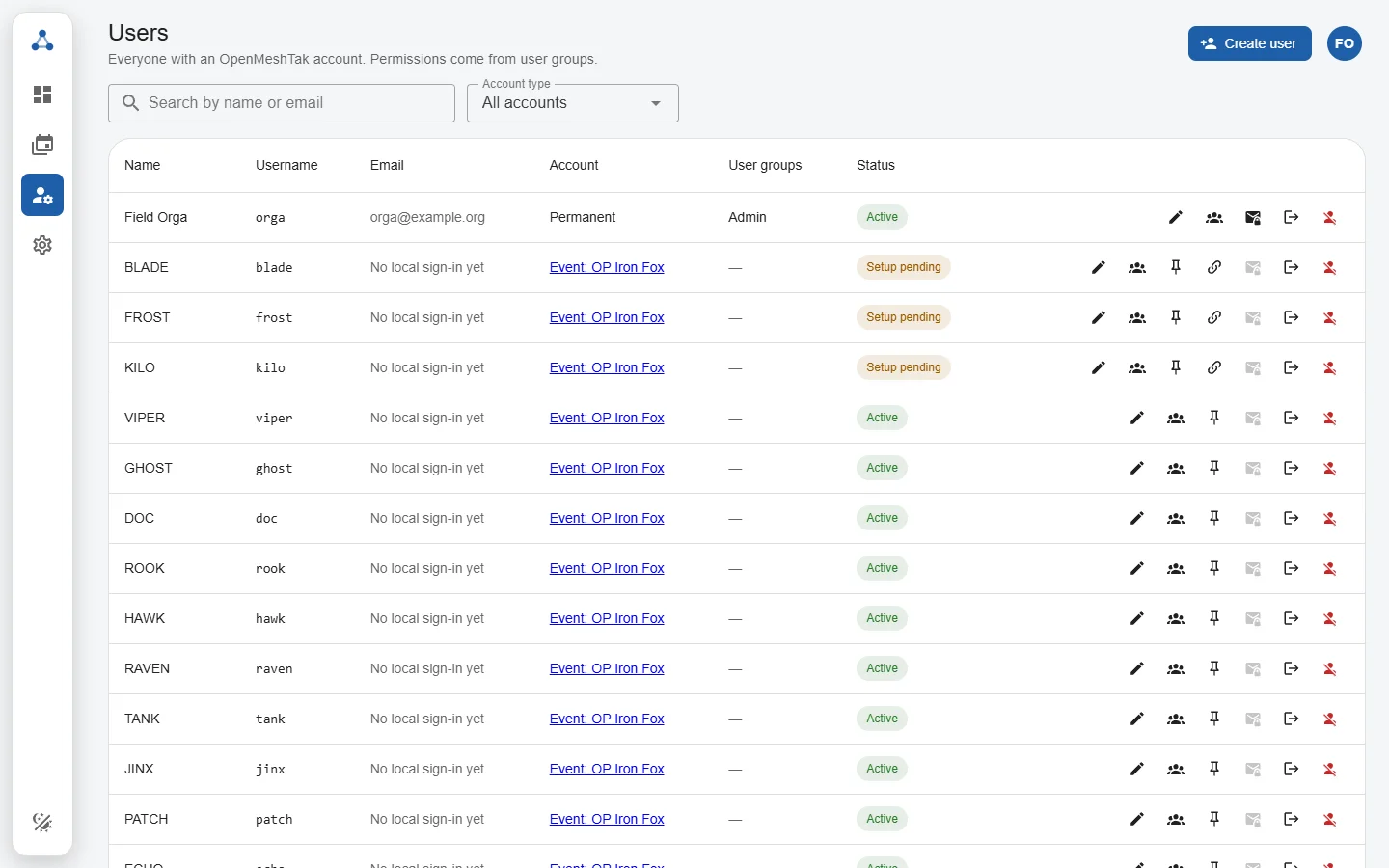Click the pin icon in BLADE row
Image resolution: width=1389 pixels, height=868 pixels.
click(x=1176, y=267)
